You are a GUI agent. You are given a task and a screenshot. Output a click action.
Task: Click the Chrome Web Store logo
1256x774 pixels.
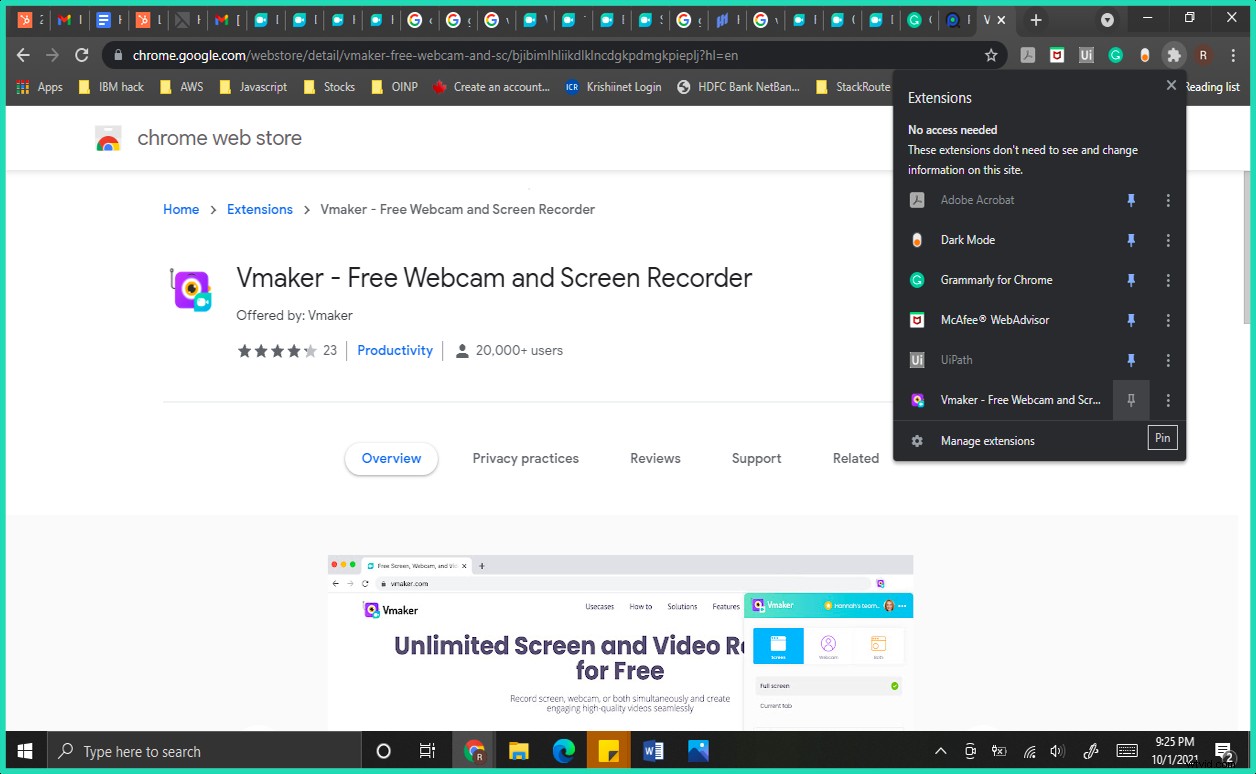coord(108,138)
